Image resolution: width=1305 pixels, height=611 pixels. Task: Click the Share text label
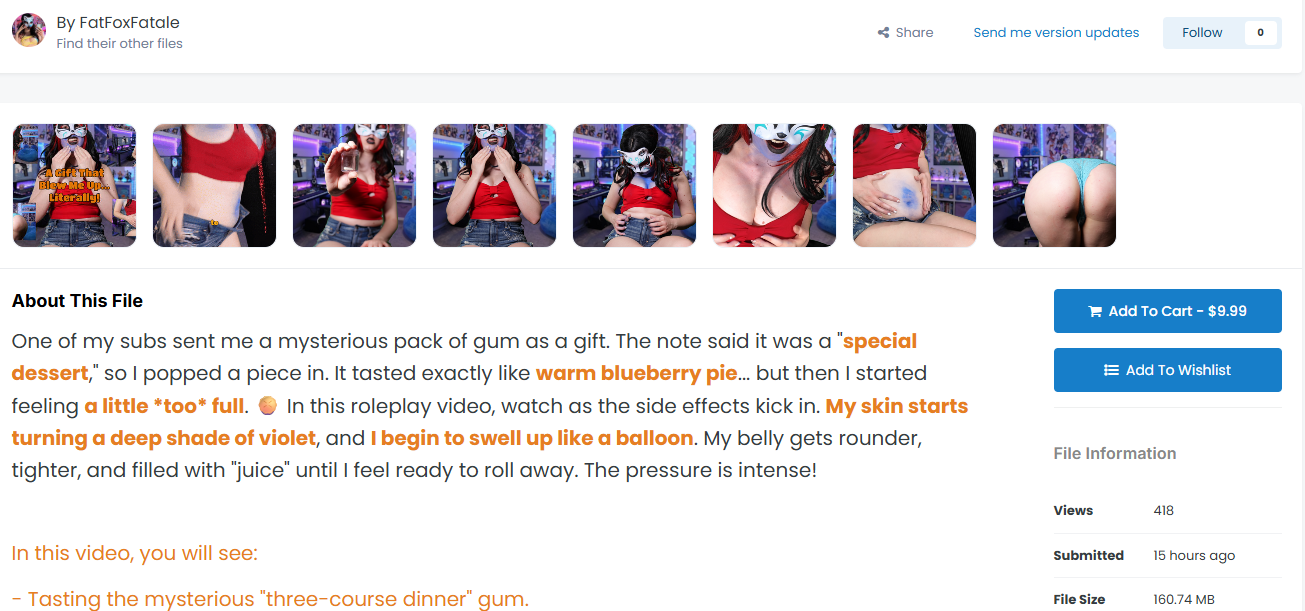[x=914, y=33]
